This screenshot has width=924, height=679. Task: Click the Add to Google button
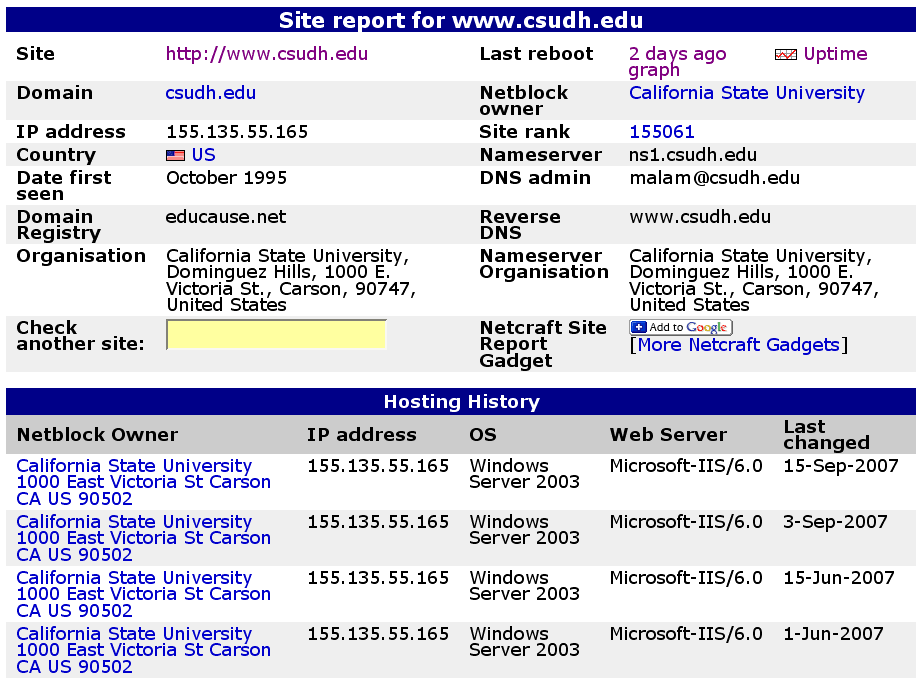[681, 327]
